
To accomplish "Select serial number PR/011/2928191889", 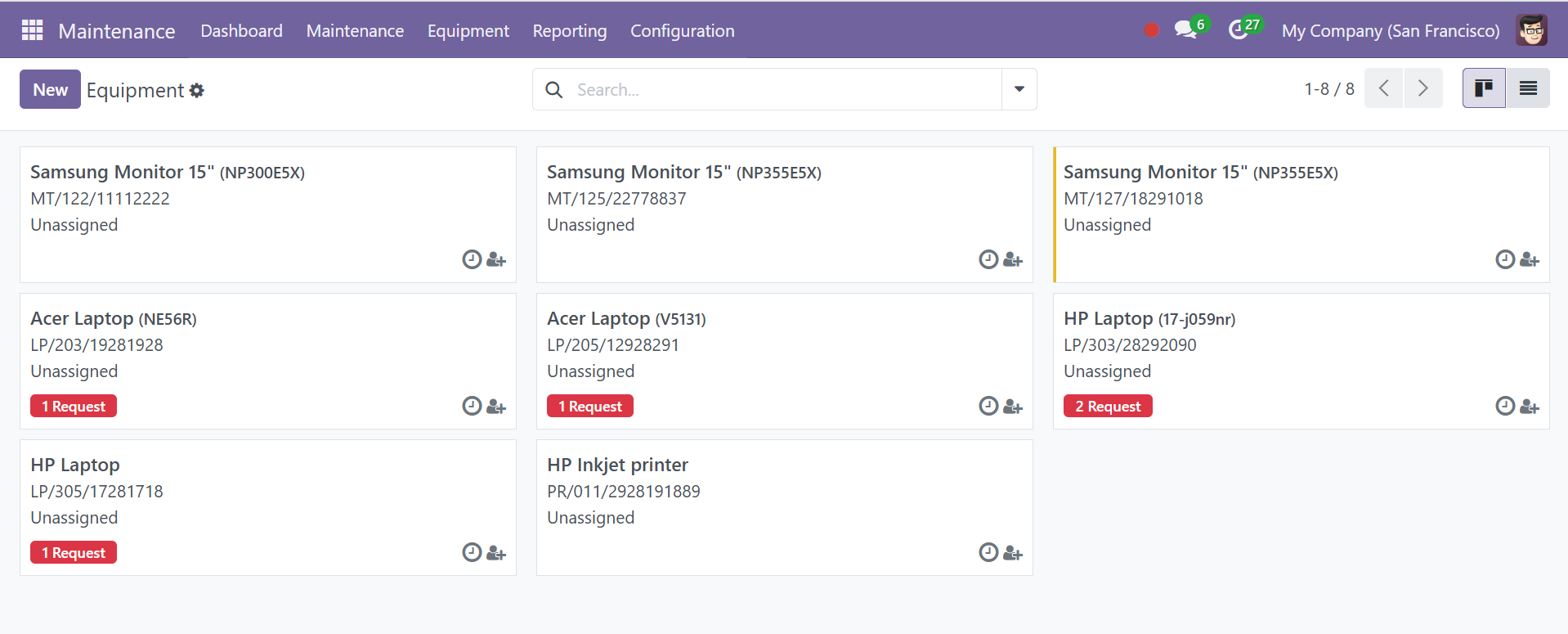I will pos(624,492).
